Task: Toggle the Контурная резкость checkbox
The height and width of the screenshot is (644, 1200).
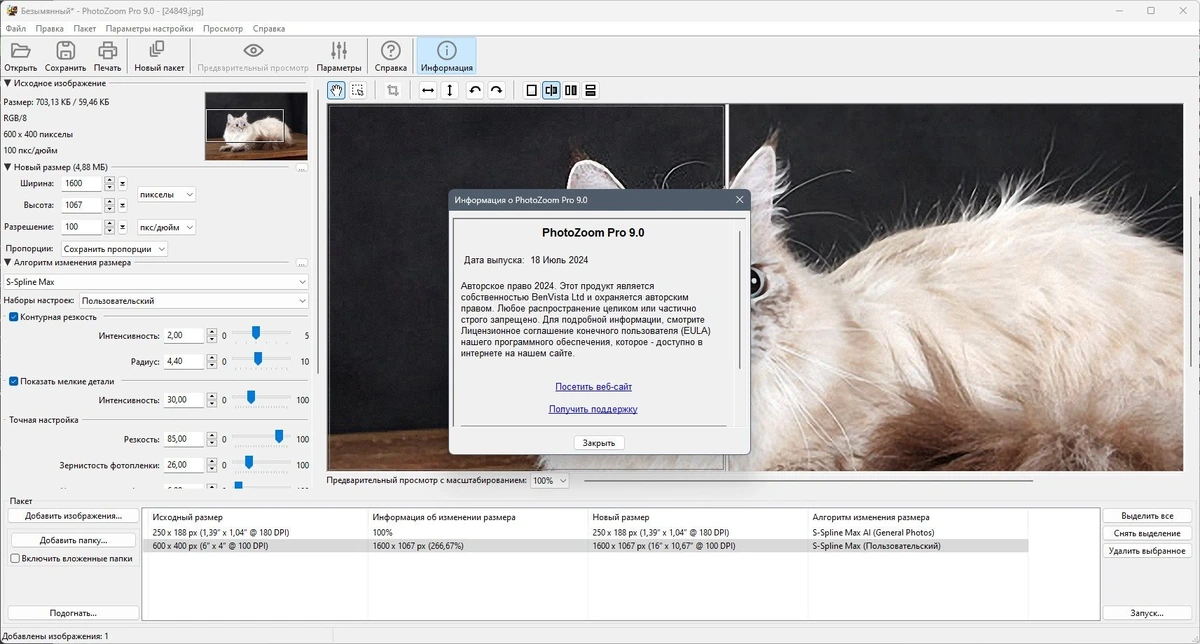Action: coord(14,316)
